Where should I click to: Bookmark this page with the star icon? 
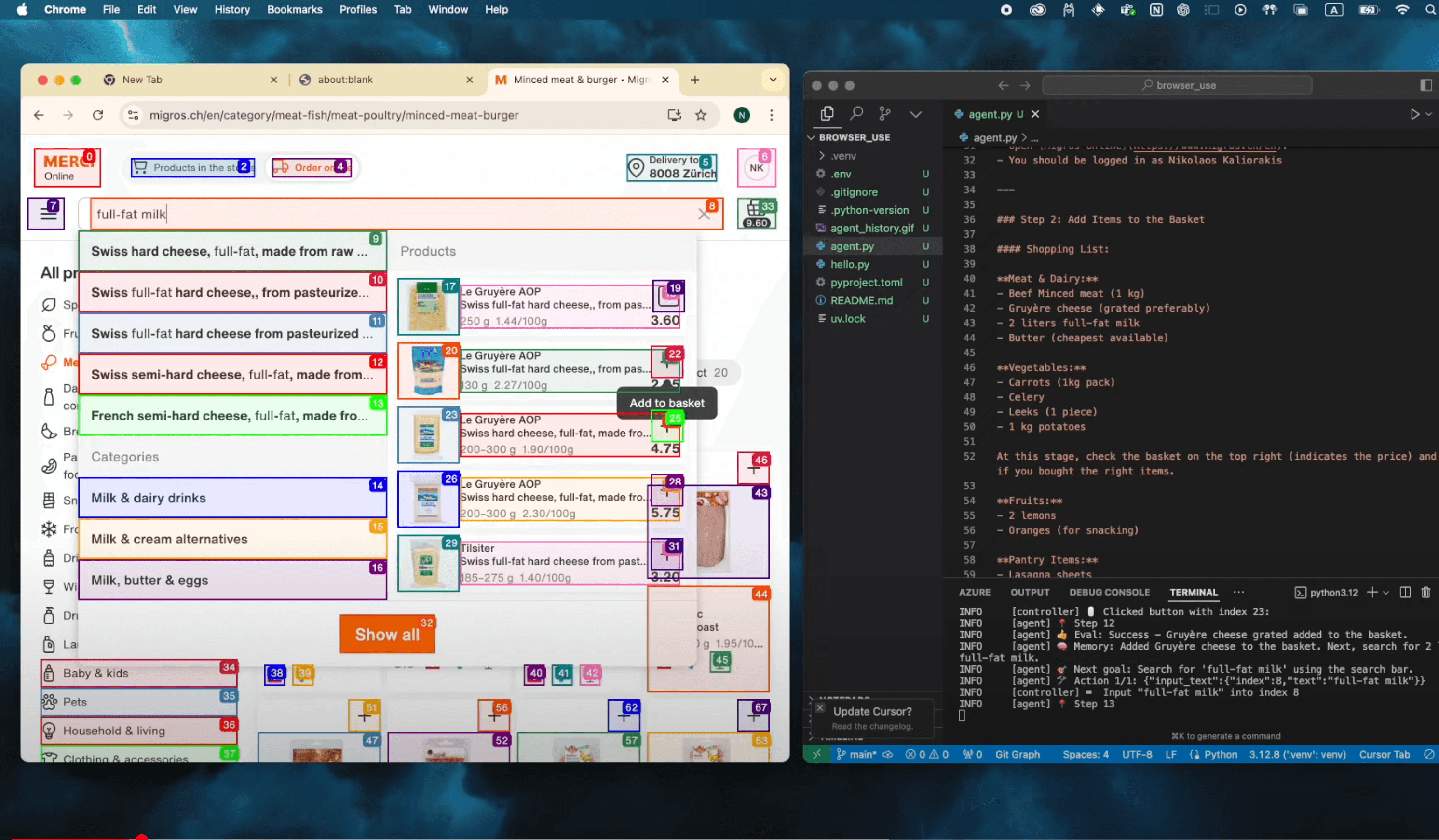point(701,115)
